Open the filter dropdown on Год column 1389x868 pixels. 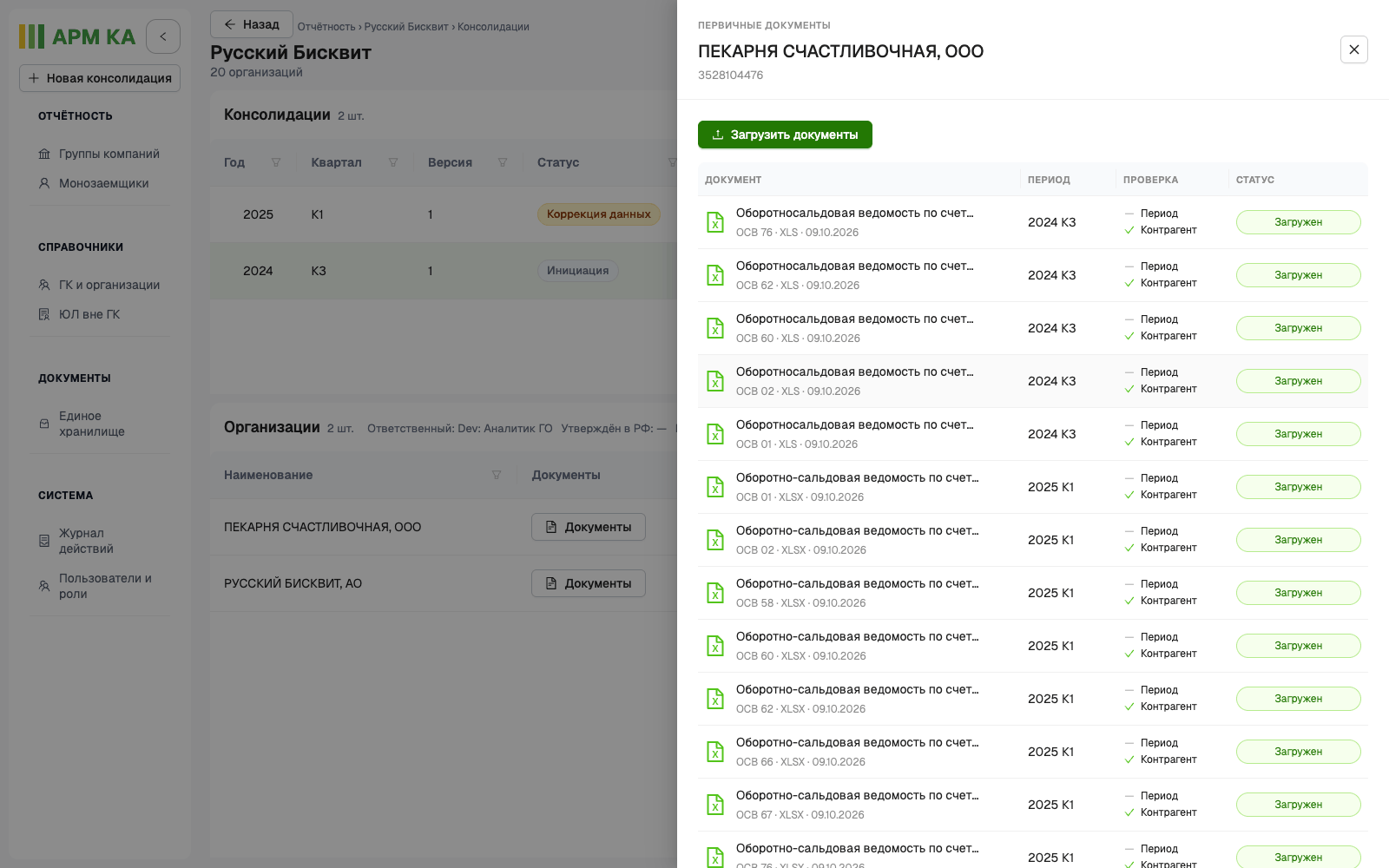(x=276, y=162)
